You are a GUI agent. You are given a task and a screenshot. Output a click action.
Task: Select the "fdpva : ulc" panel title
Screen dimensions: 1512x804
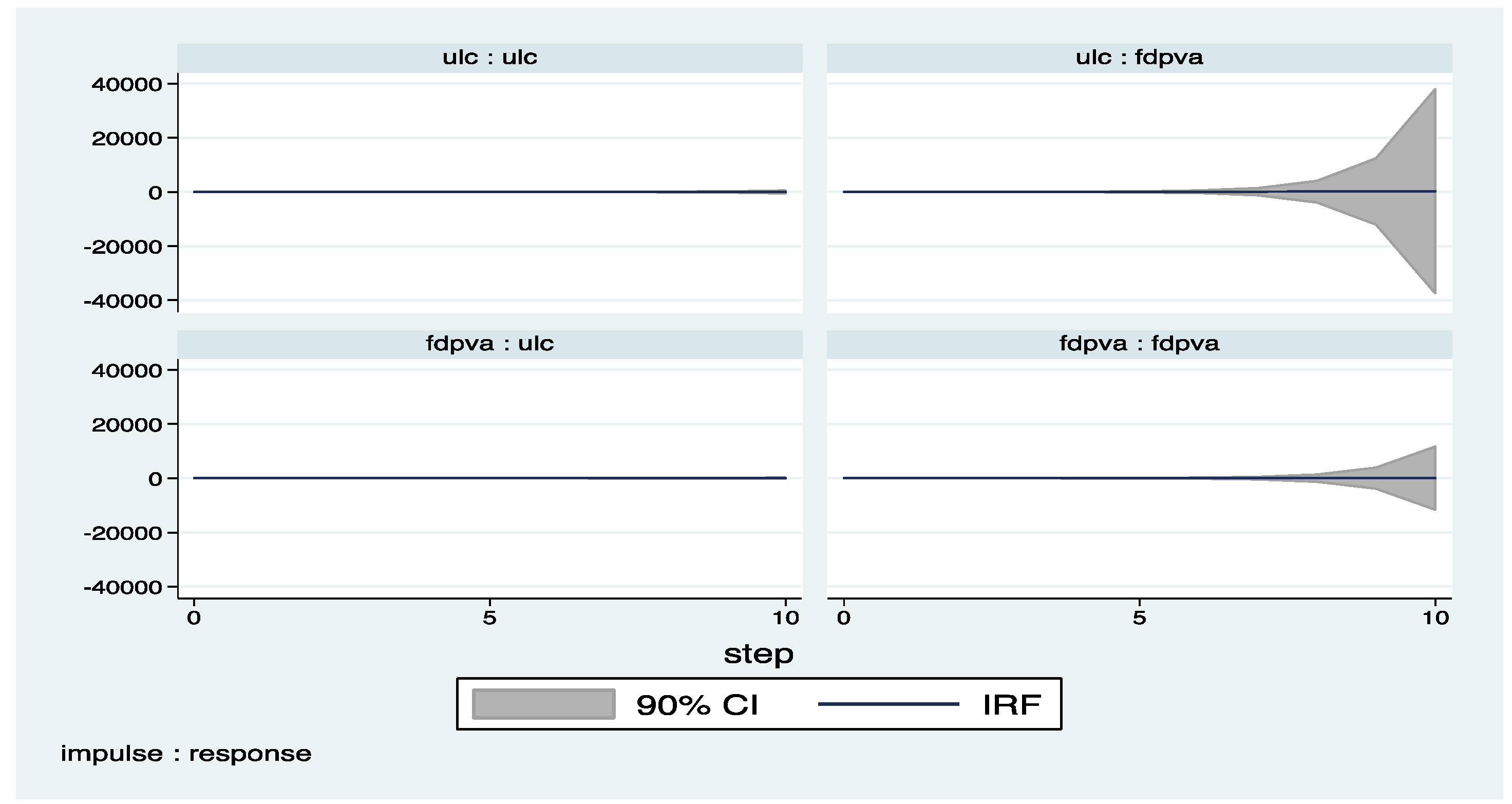pyautogui.click(x=489, y=344)
